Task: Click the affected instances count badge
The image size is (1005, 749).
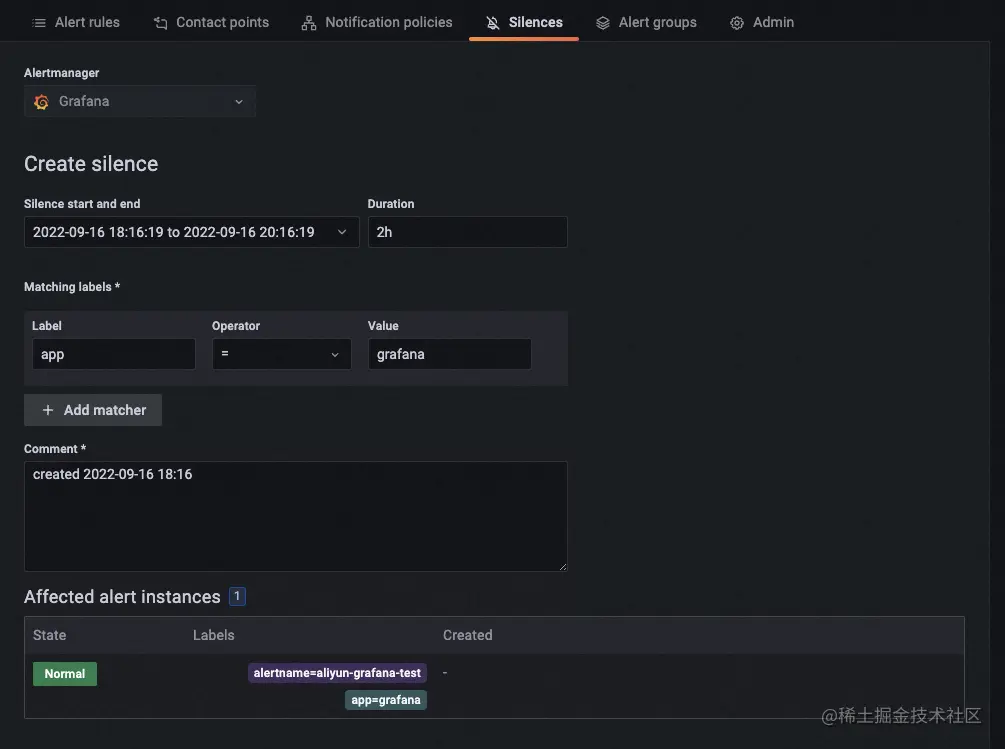Action: click(x=237, y=597)
